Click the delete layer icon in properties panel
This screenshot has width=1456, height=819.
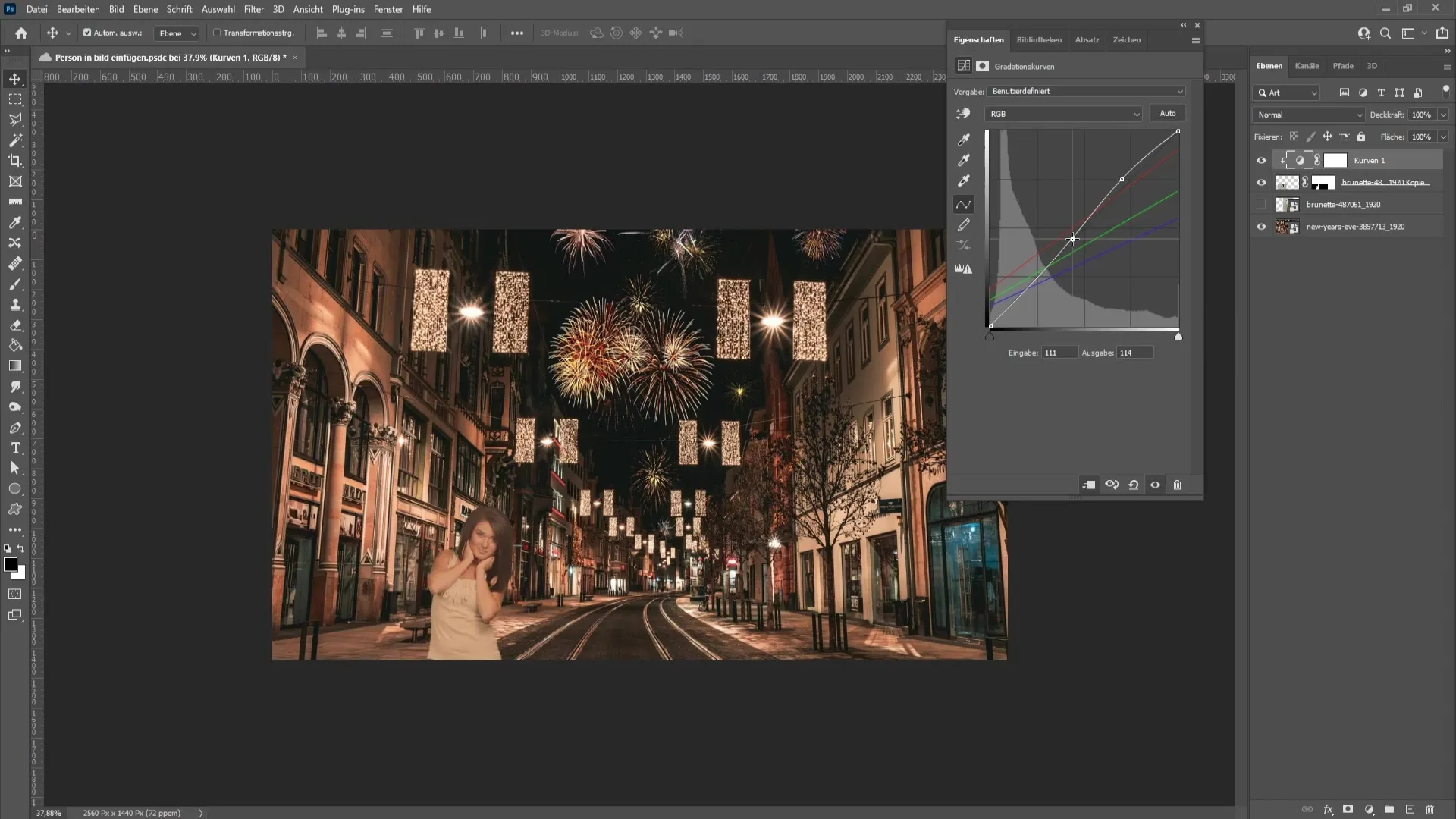pos(1178,484)
